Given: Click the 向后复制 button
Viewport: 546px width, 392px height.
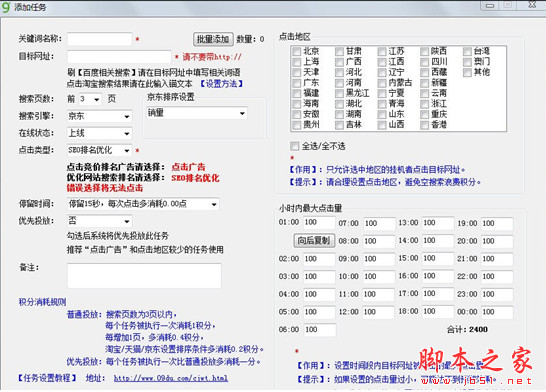Looking at the screenshot, I should click(314, 241).
